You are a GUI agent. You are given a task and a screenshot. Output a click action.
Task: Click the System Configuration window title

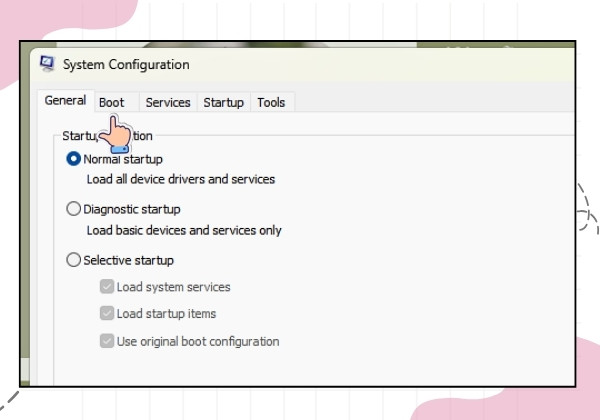click(x=126, y=65)
